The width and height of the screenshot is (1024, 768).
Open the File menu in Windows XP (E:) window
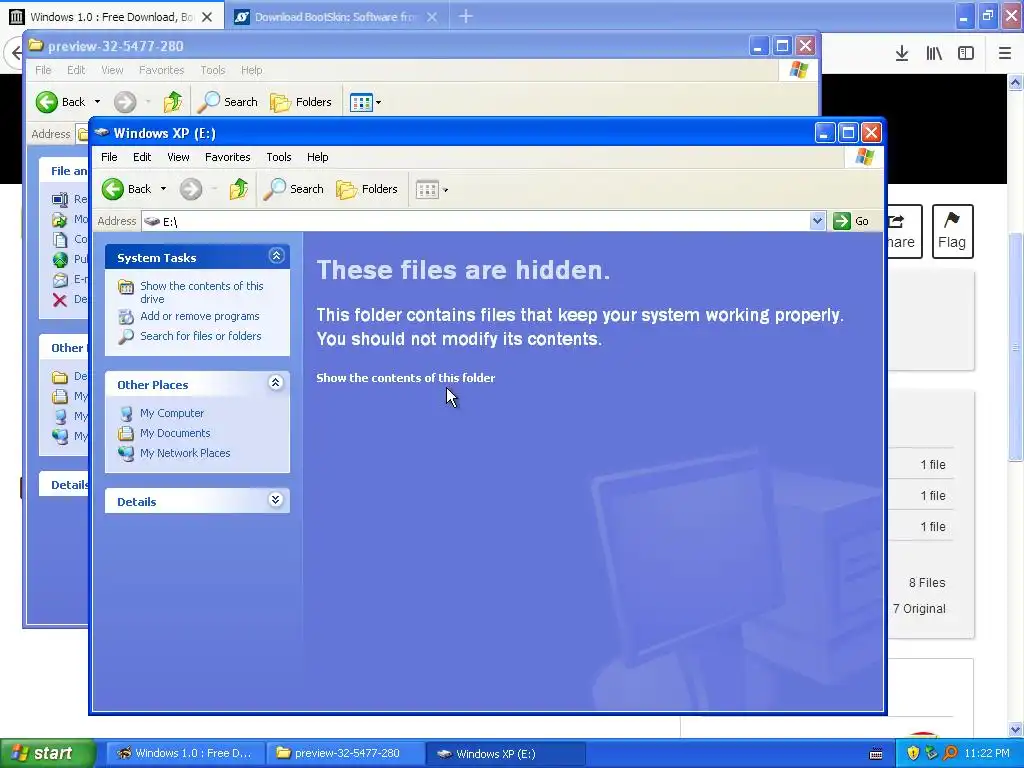click(x=109, y=157)
